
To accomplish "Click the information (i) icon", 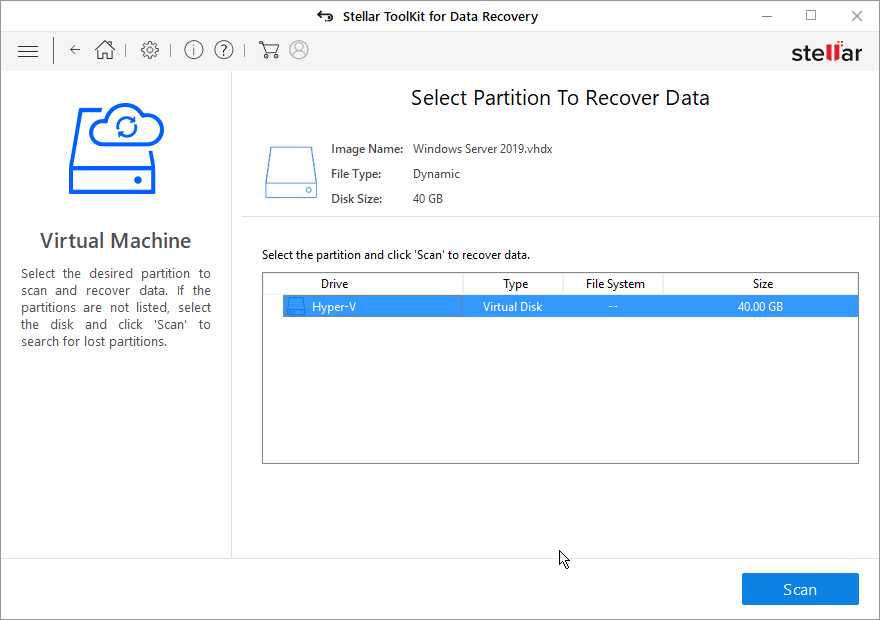I will [194, 50].
